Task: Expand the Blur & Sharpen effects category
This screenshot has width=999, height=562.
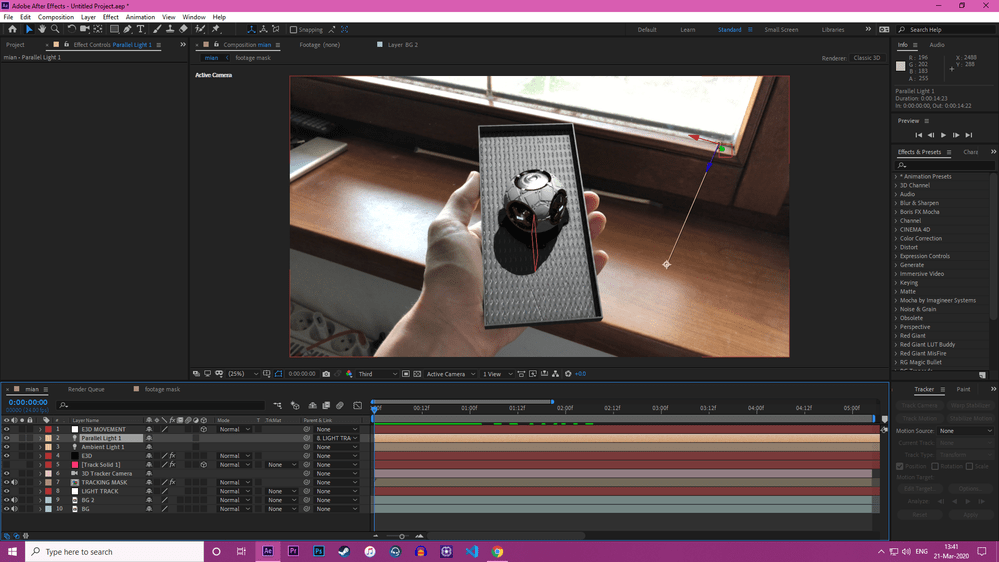Action: (896, 203)
